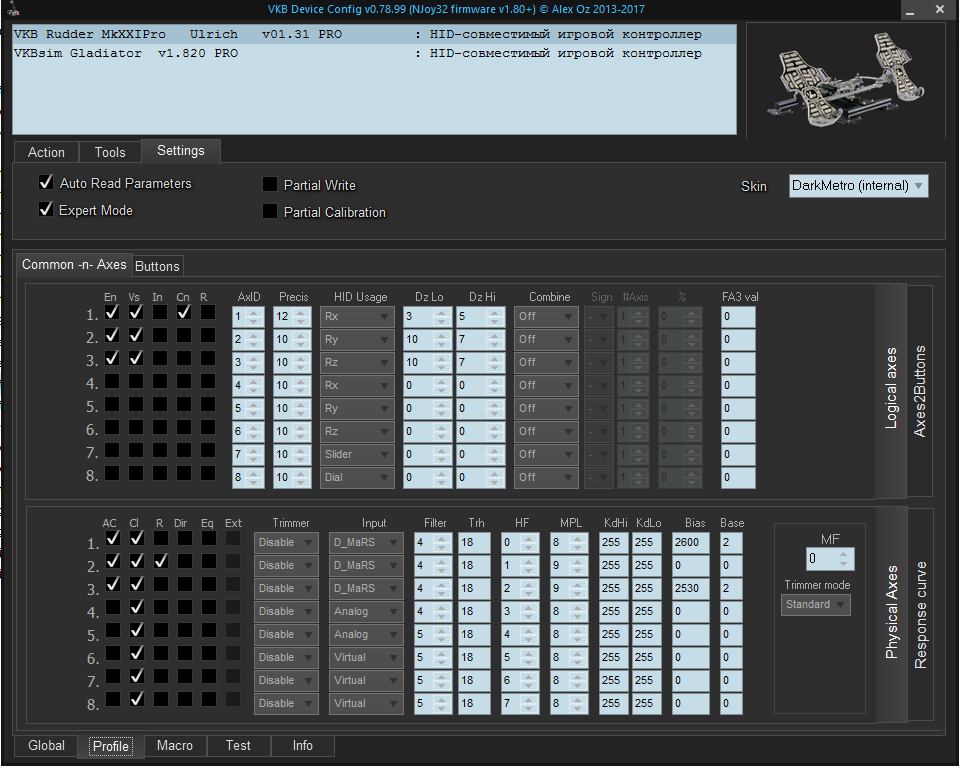Toggle En checkbox for logical axis 1
The image size is (960, 775).
pos(112,312)
